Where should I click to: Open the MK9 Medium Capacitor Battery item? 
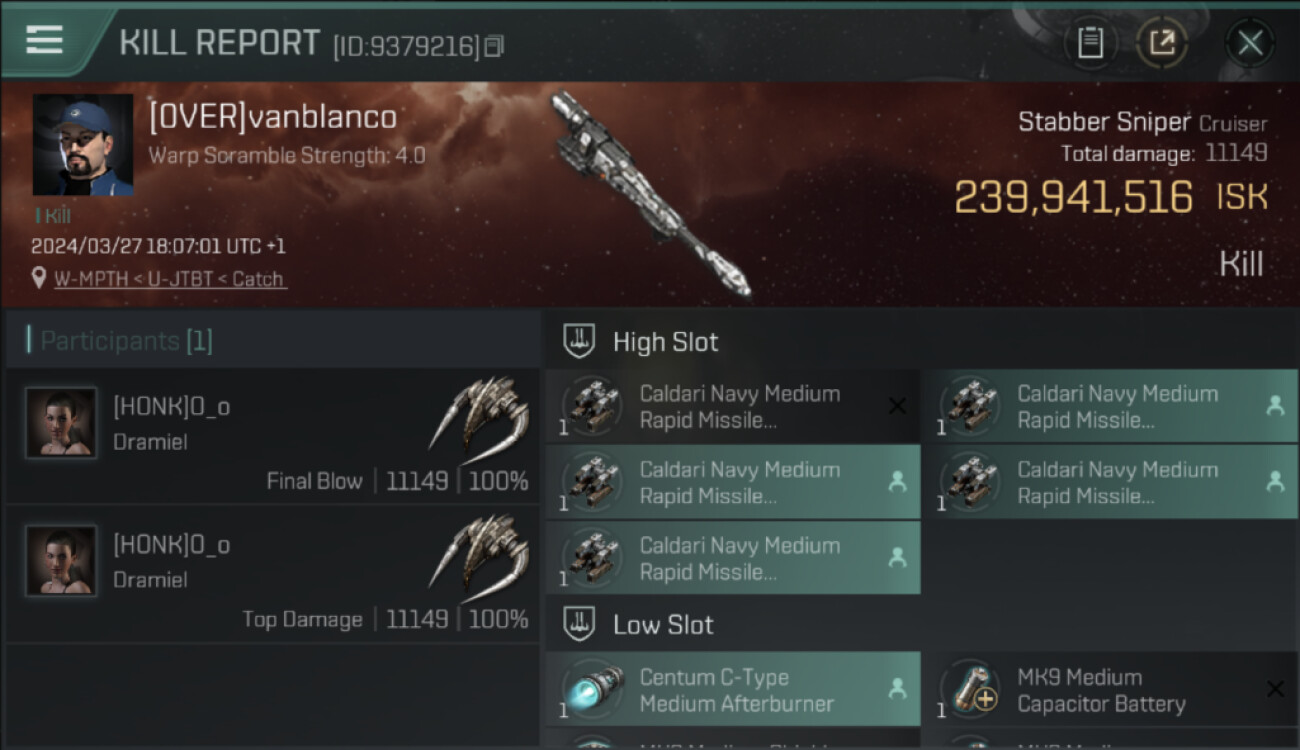pos(1101,690)
